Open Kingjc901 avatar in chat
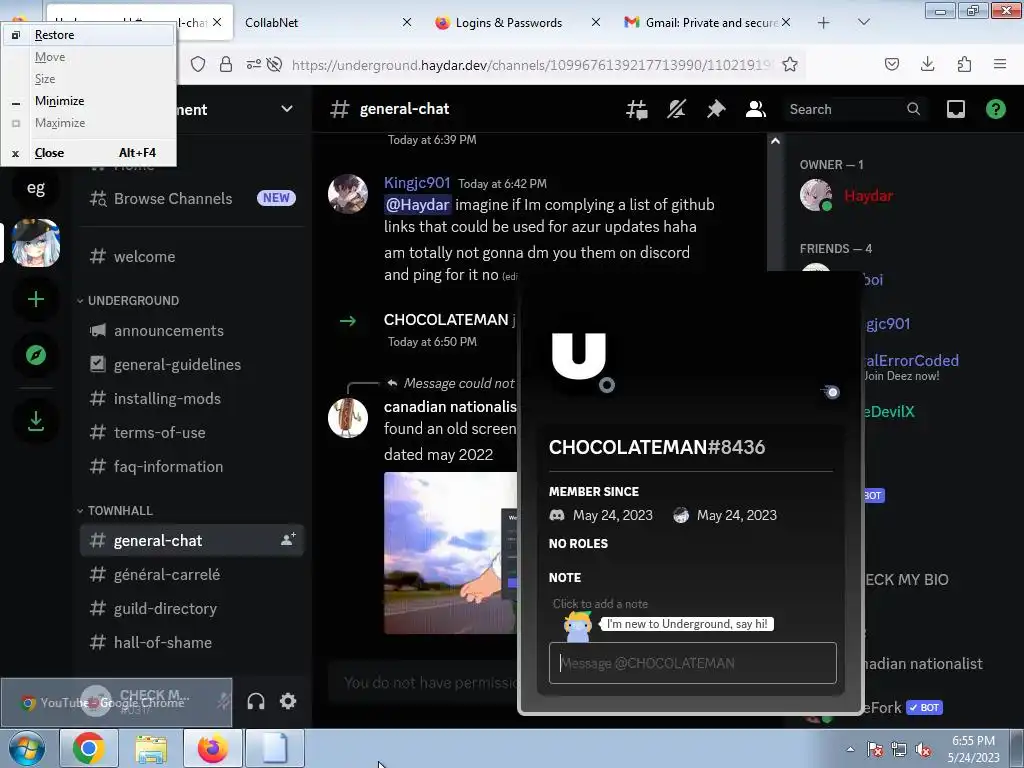 point(348,194)
